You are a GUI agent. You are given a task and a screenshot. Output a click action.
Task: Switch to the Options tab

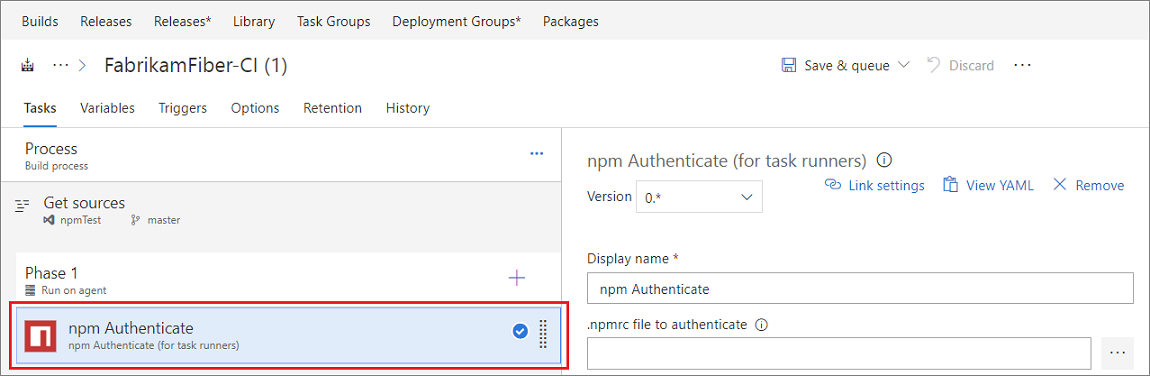click(x=255, y=108)
